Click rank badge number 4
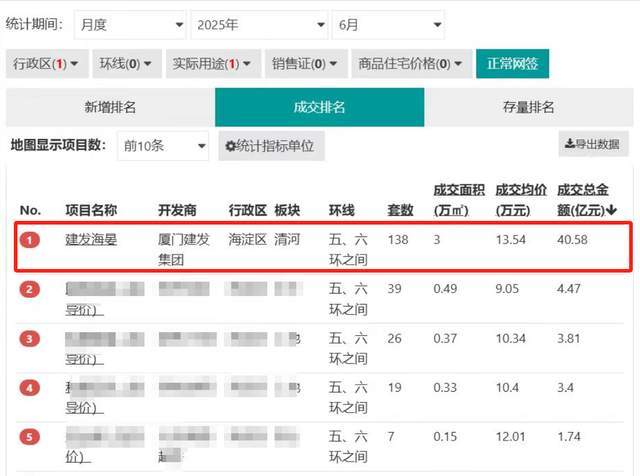Image resolution: width=640 pixels, height=476 pixels. (30, 387)
